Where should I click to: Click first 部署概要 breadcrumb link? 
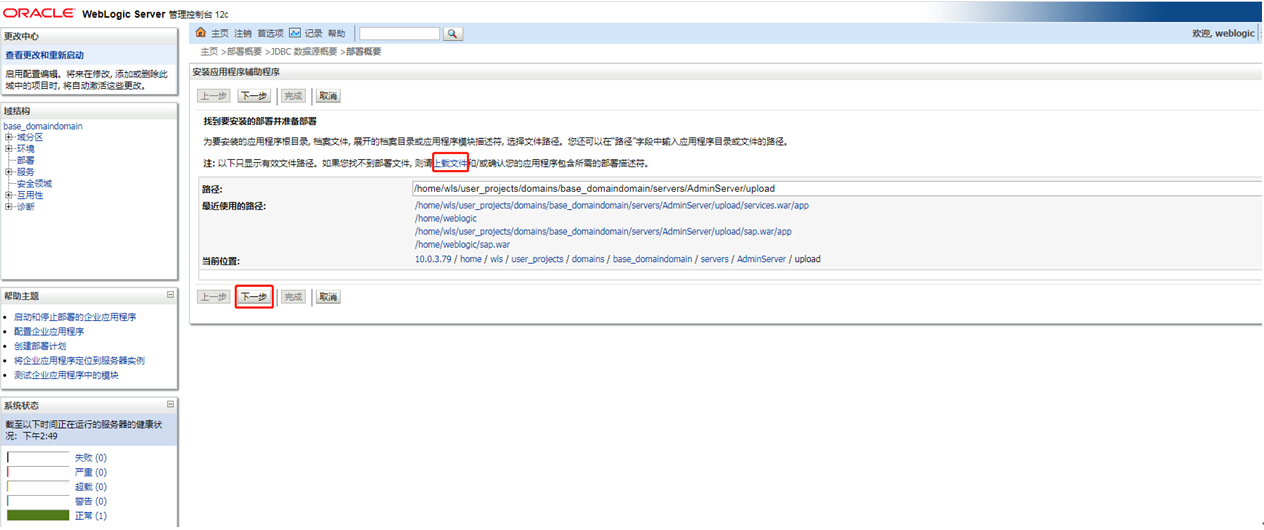[x=245, y=51]
